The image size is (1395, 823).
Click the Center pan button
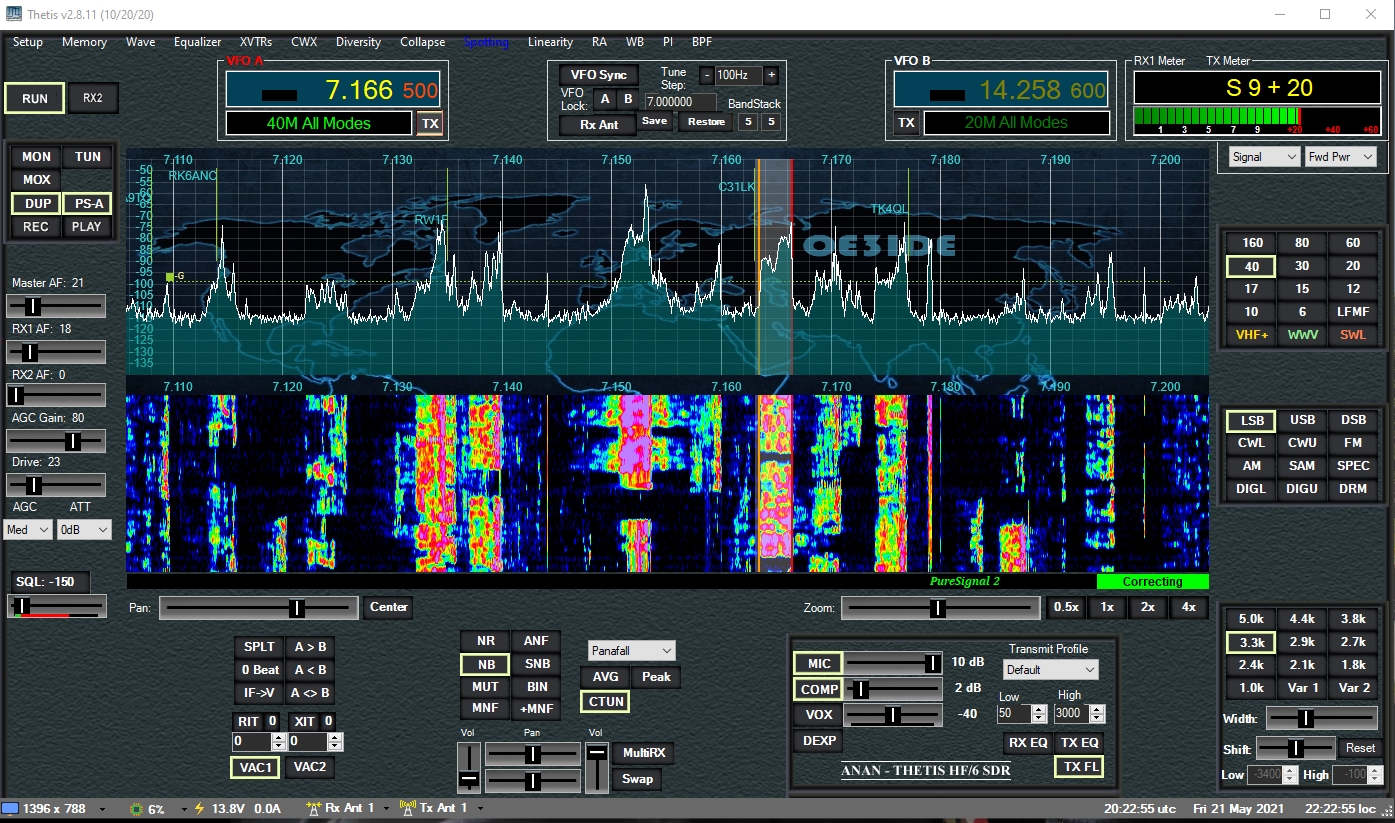389,607
